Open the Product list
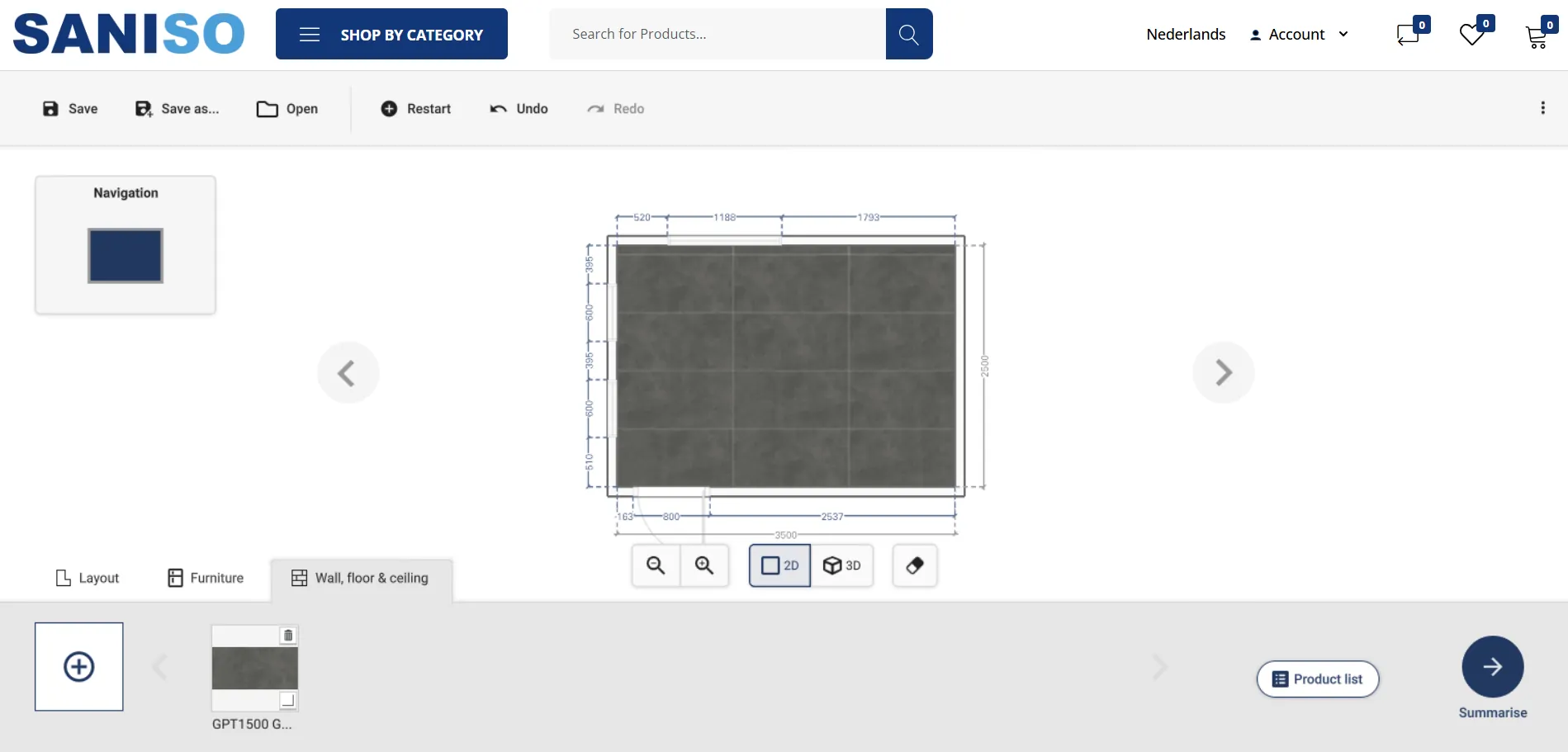This screenshot has width=1568, height=752. click(x=1318, y=679)
